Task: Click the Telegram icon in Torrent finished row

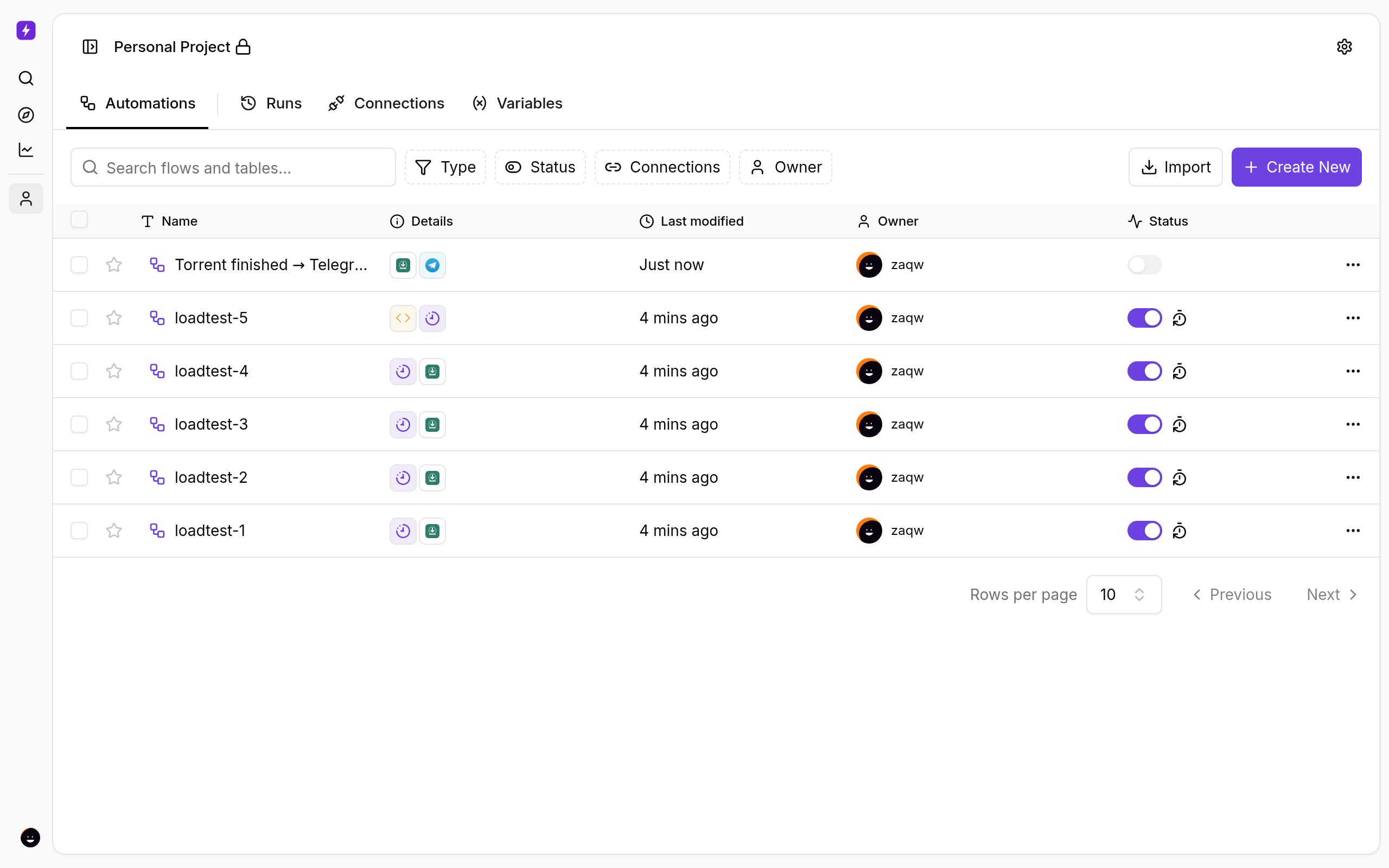Action: [432, 265]
